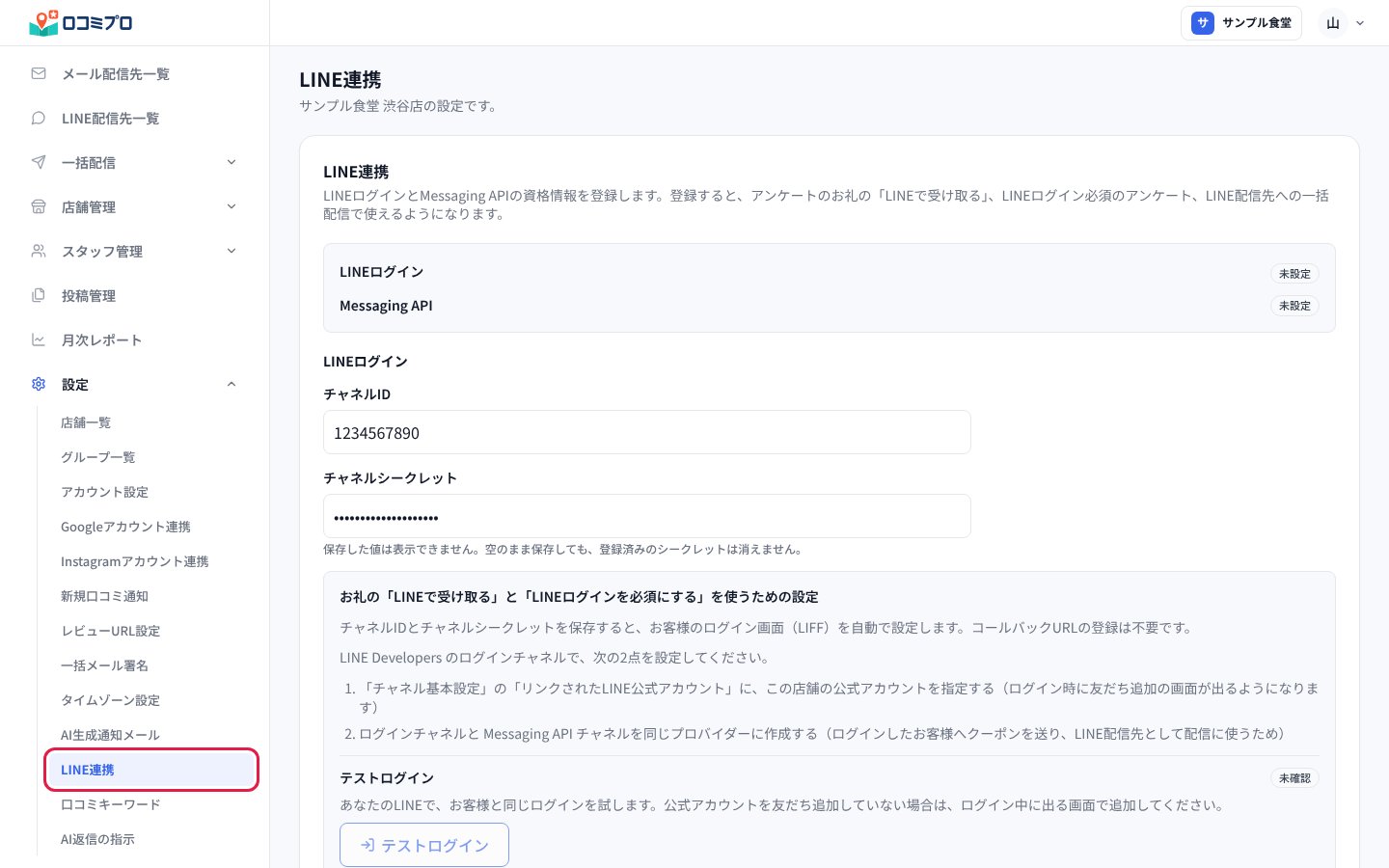Screen dimensions: 1389x868
Task: Click the people icon beside スタッフ管理
Action: 39,251
